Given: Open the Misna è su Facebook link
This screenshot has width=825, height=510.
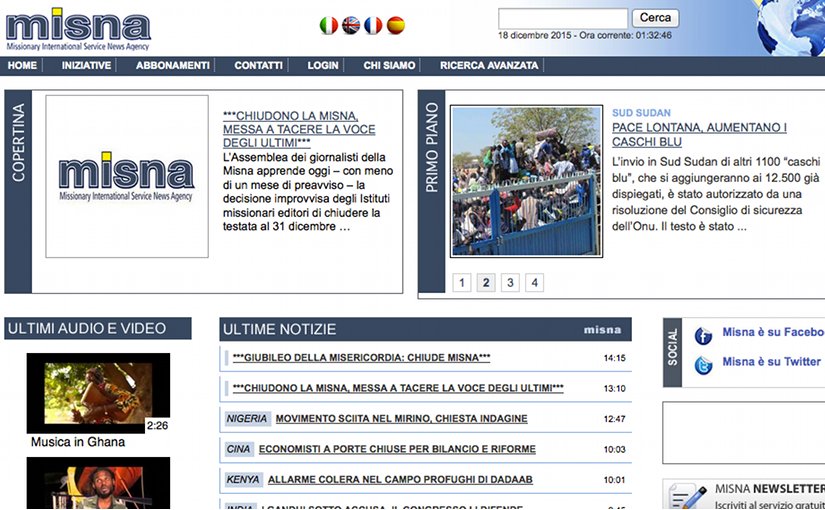Looking at the screenshot, I should click(773, 332).
